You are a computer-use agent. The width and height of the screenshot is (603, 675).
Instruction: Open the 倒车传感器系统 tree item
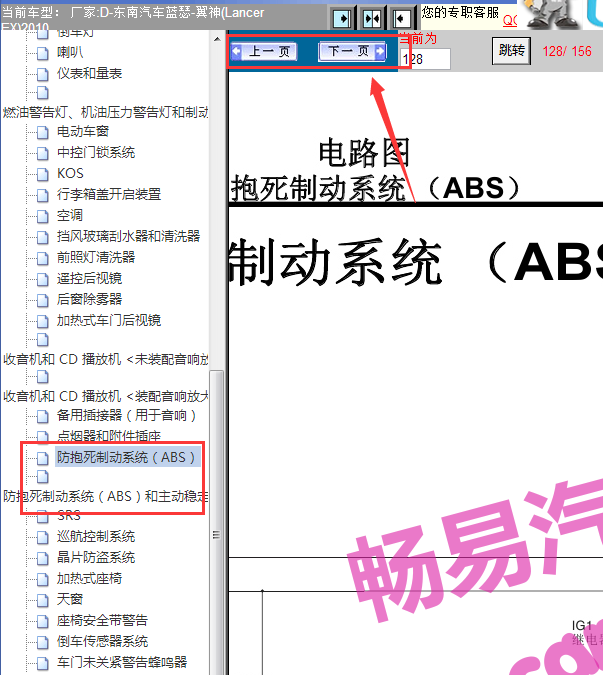pos(102,641)
